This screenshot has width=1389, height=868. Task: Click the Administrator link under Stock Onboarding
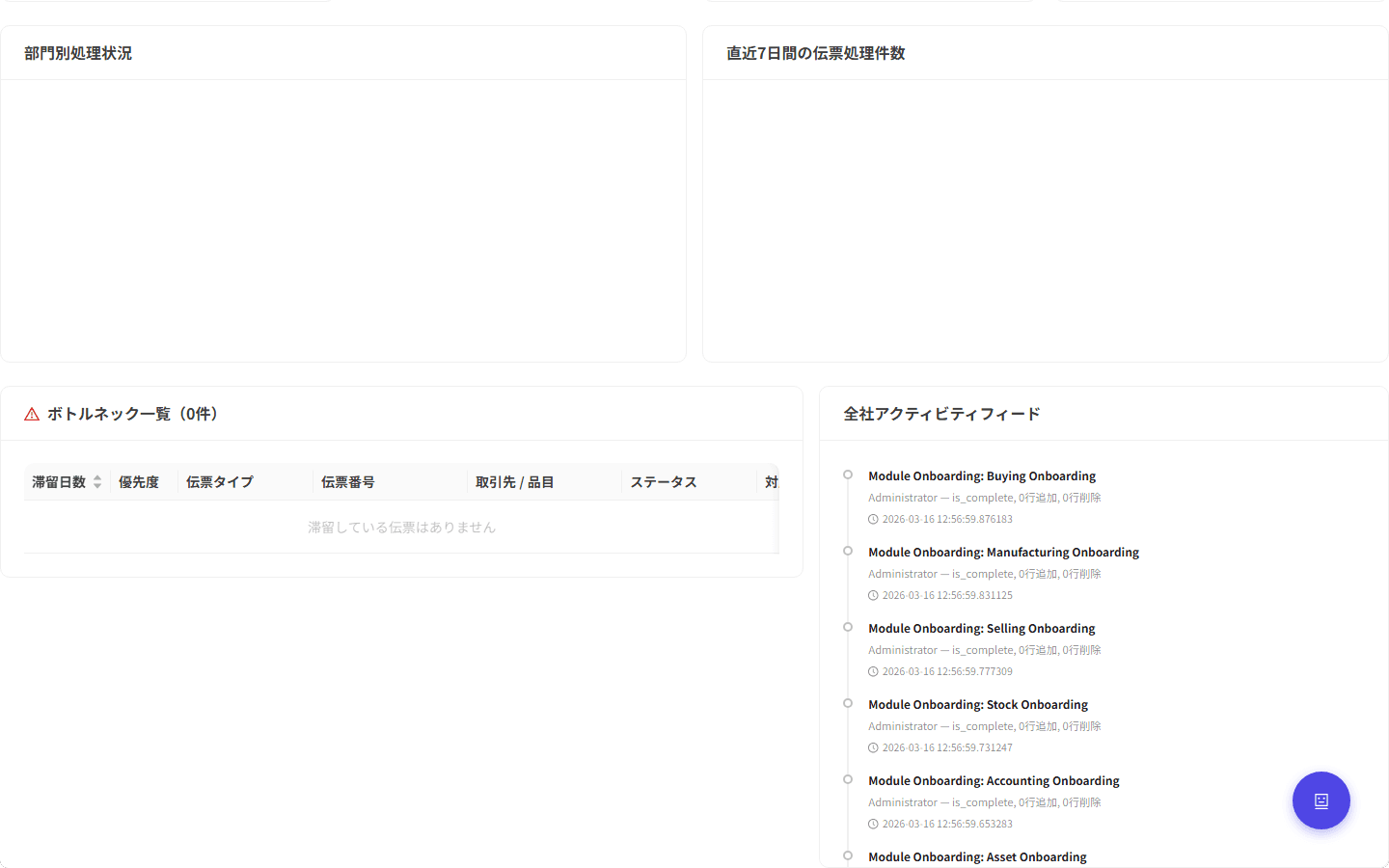899,725
